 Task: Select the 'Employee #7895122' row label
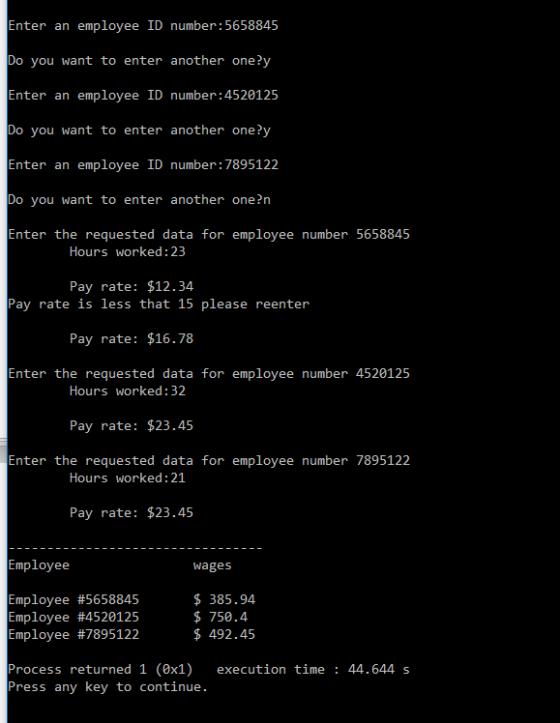point(73,634)
